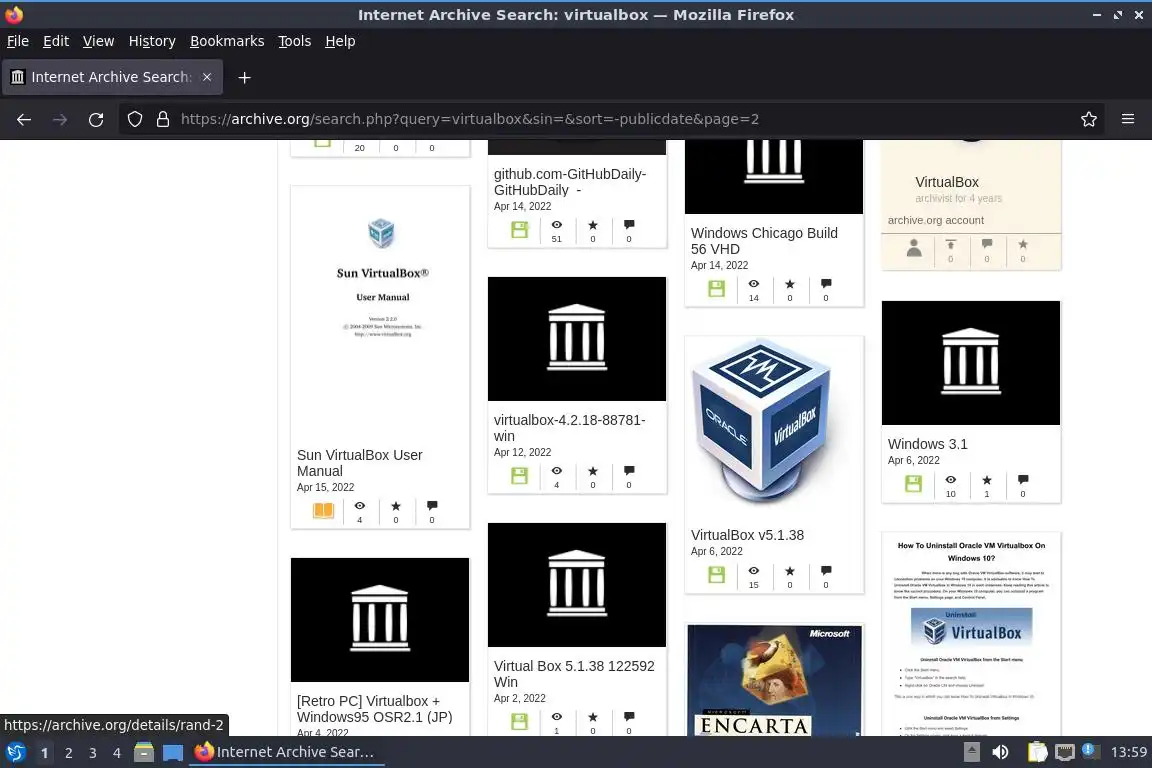Click book media icon on Sun VirtualBox Manual
This screenshot has width=1152, height=768.
coord(323,511)
